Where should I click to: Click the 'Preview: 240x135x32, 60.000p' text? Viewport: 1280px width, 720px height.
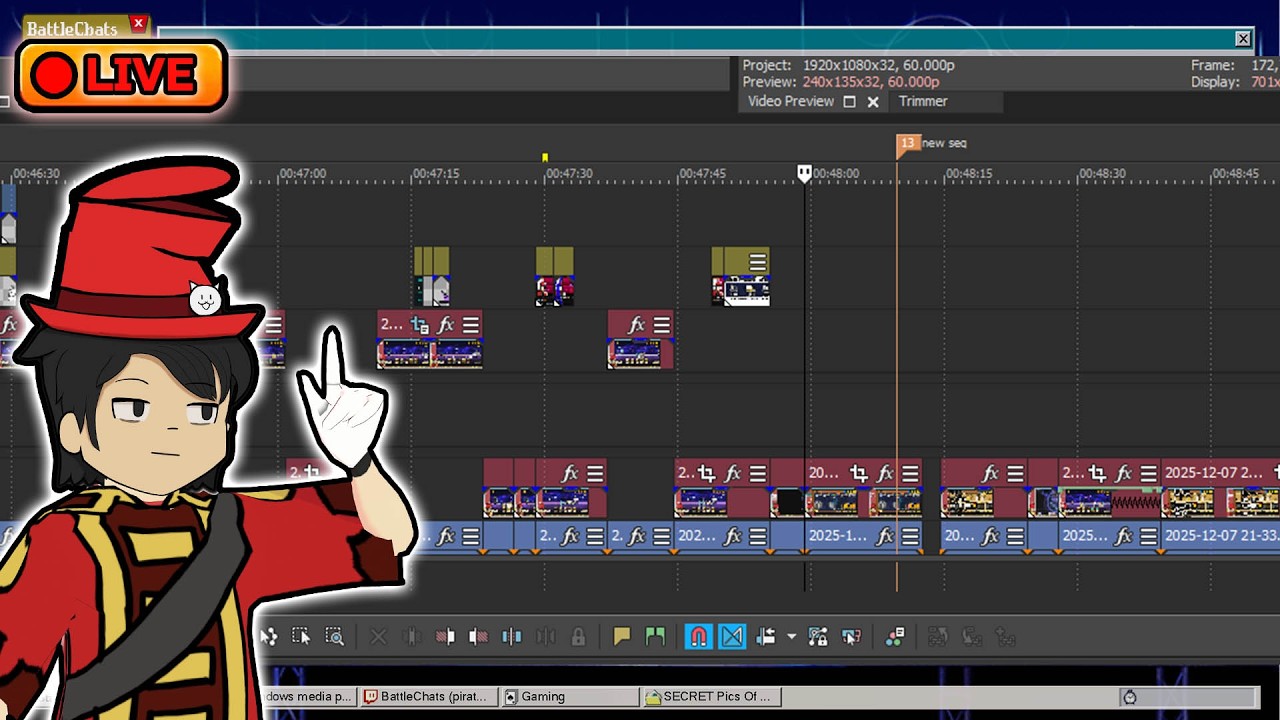tap(841, 82)
